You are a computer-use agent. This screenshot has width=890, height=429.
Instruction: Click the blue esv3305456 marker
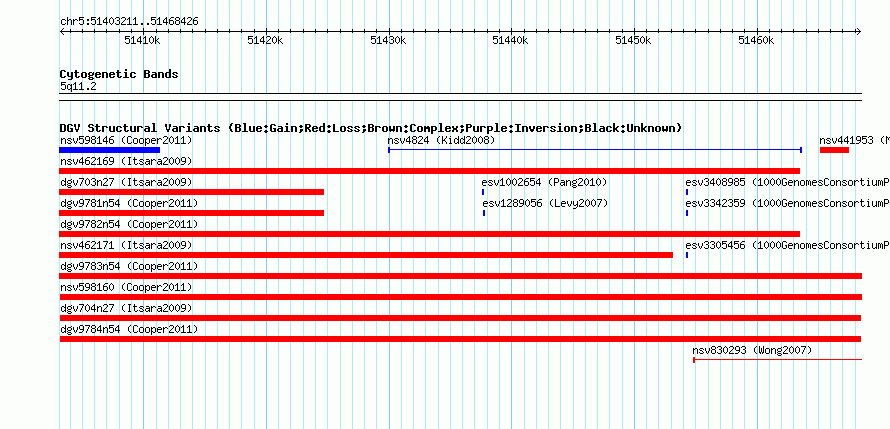coord(687,255)
